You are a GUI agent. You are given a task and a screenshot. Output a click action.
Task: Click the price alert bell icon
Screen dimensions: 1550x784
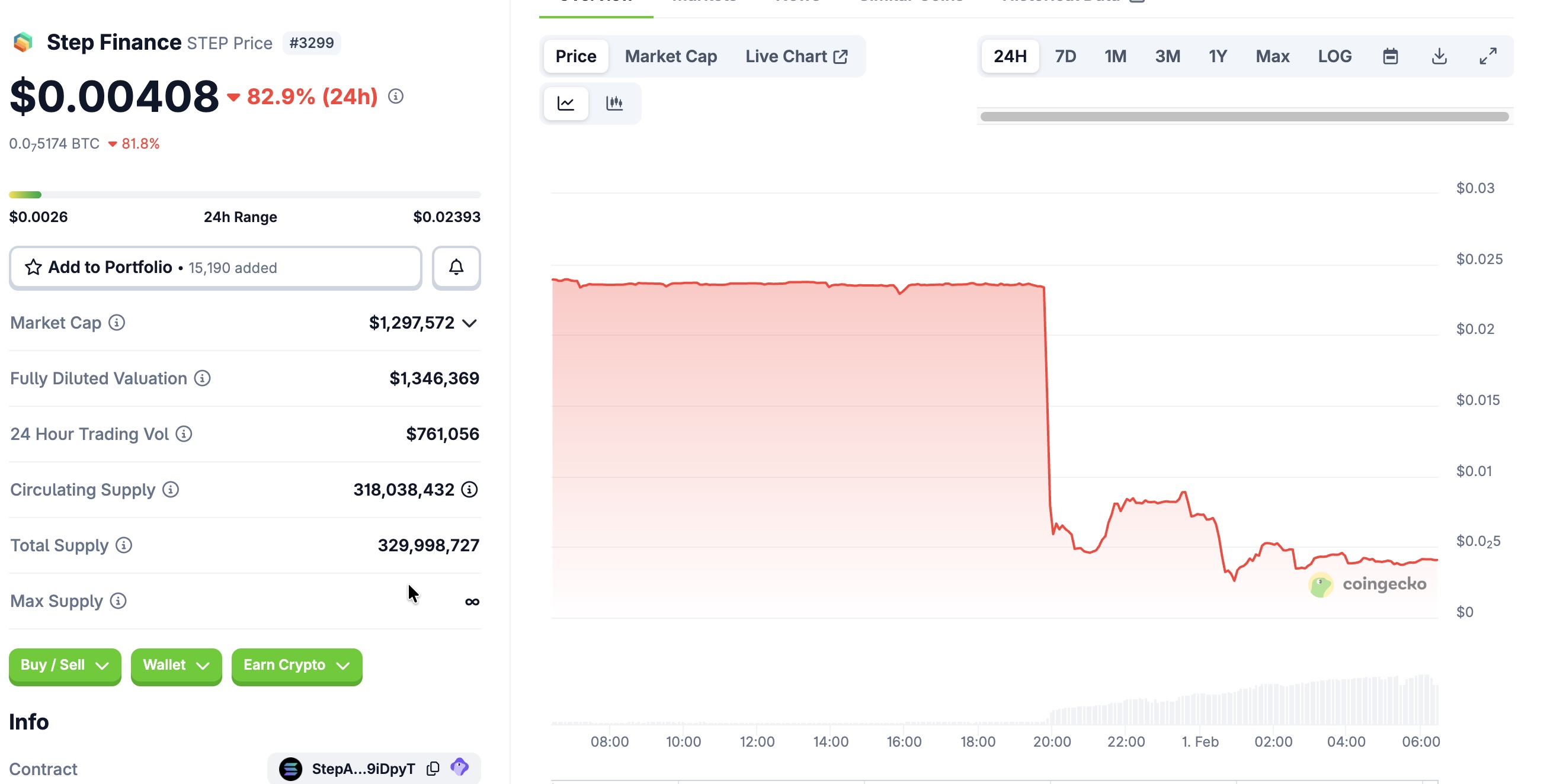pos(456,267)
